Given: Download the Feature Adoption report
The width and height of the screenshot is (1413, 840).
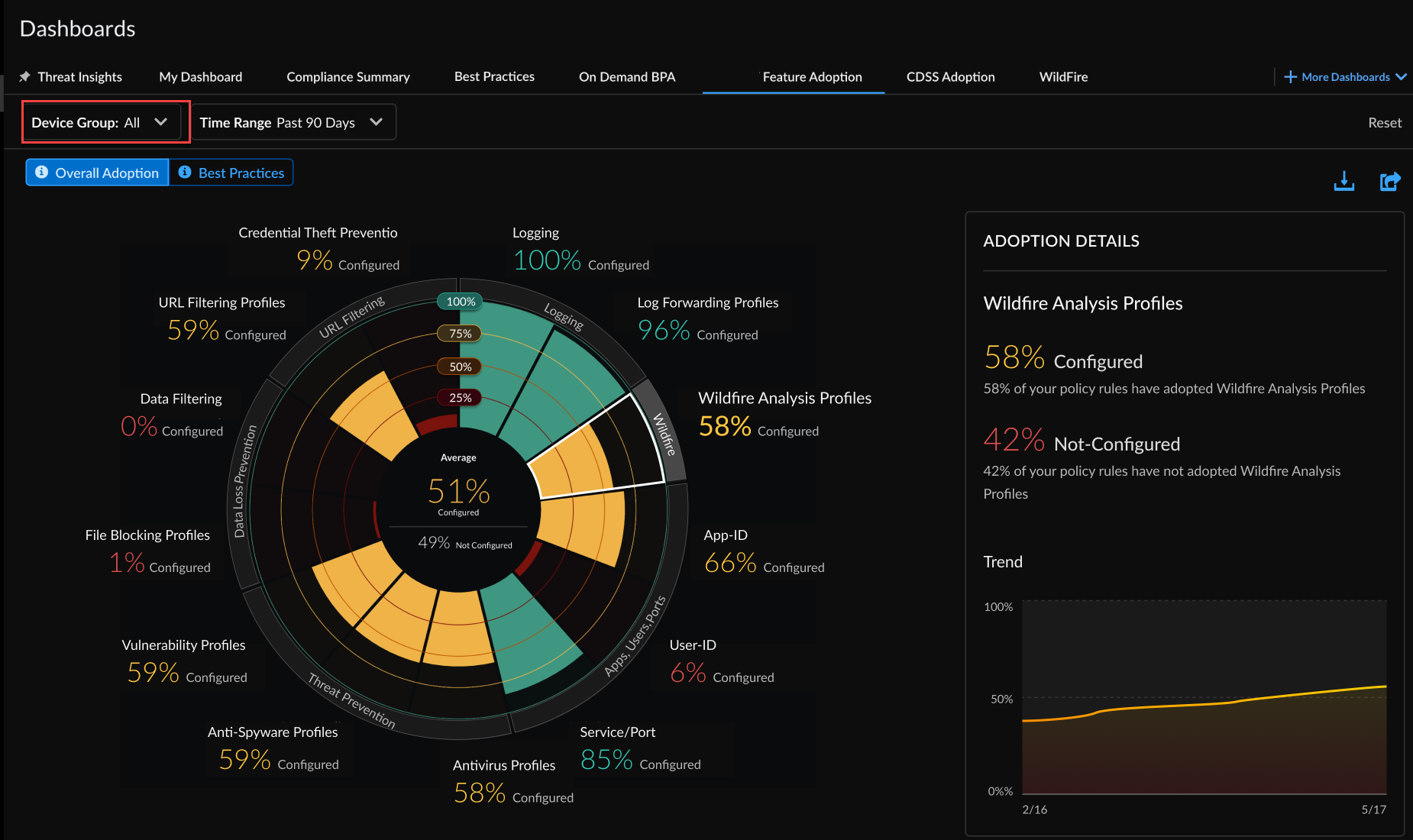Looking at the screenshot, I should tap(1344, 181).
